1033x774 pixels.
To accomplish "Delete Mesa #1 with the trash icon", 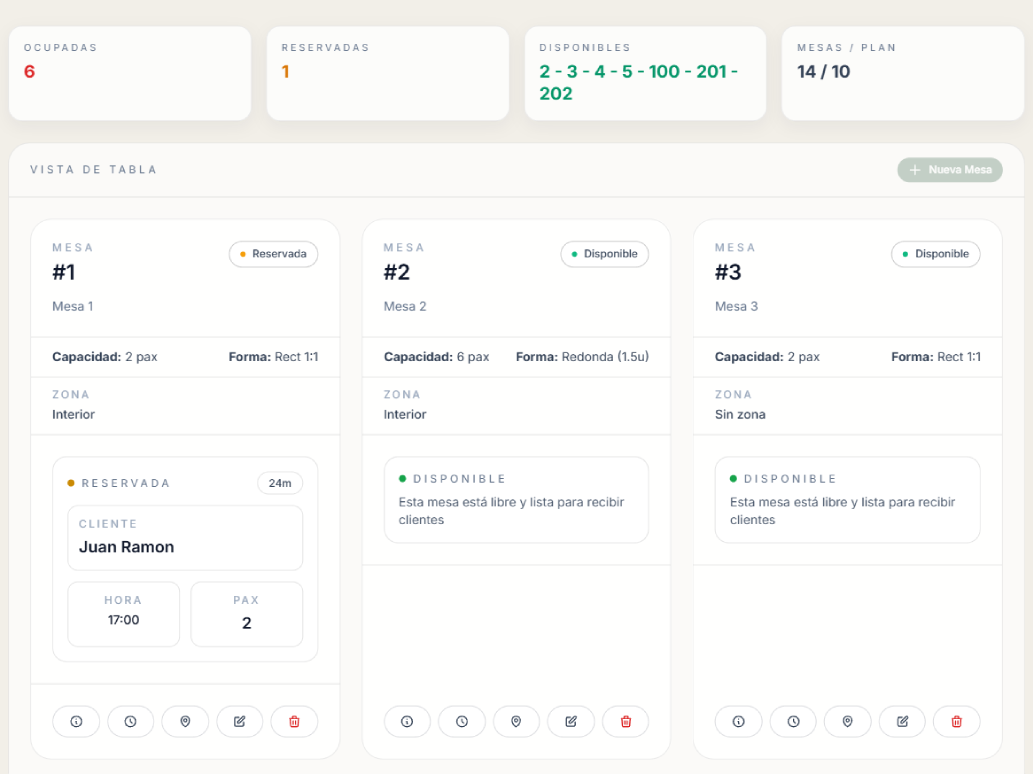I will [294, 721].
